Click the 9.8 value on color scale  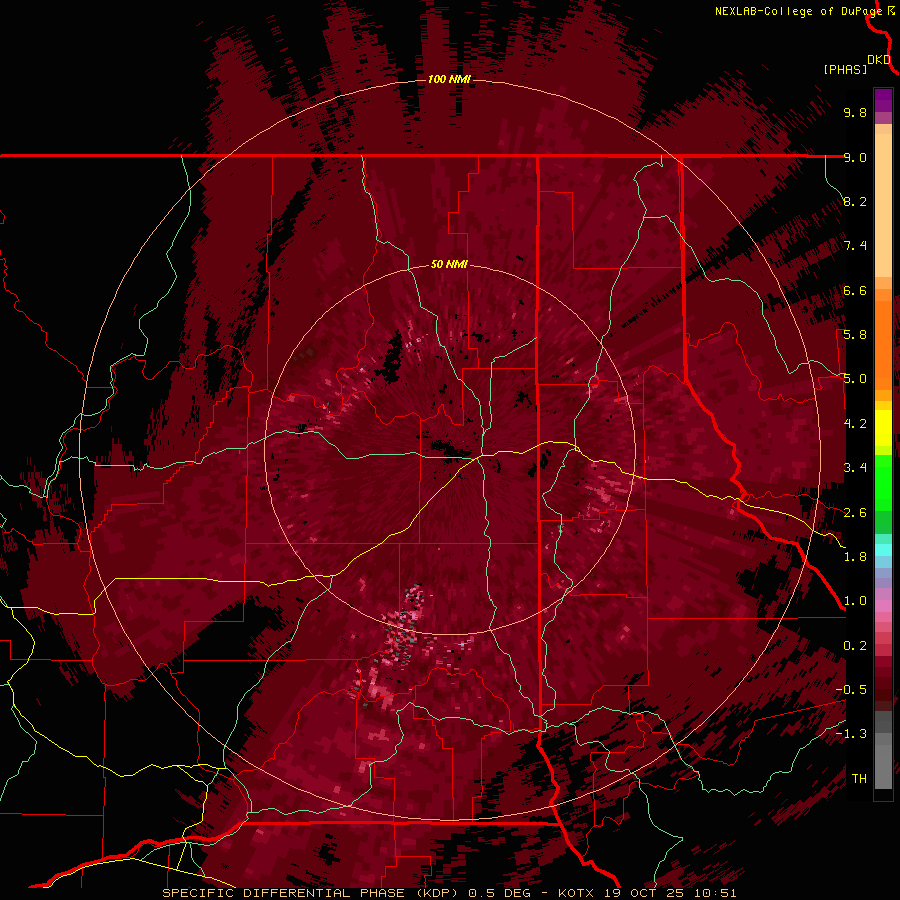pos(855,112)
